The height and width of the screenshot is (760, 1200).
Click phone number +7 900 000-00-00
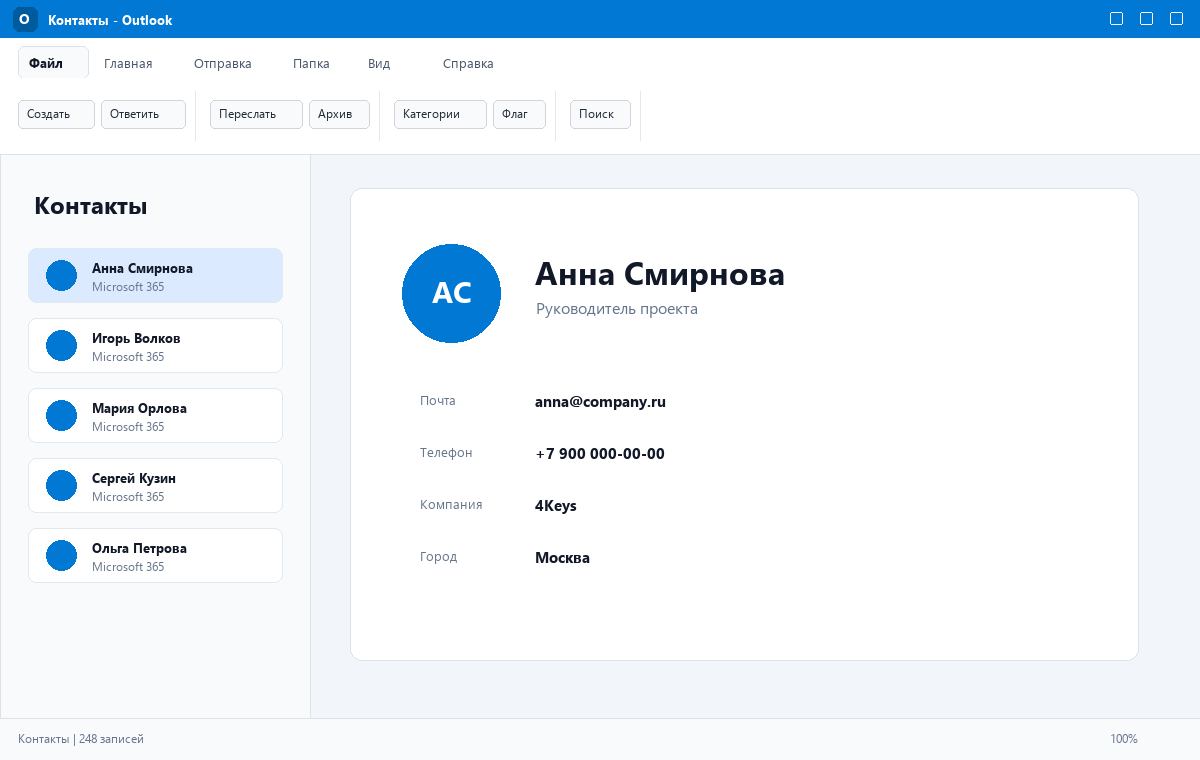point(600,454)
